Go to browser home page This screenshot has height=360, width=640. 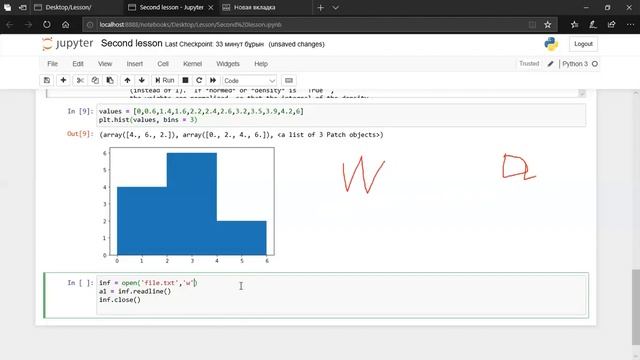tap(65, 24)
